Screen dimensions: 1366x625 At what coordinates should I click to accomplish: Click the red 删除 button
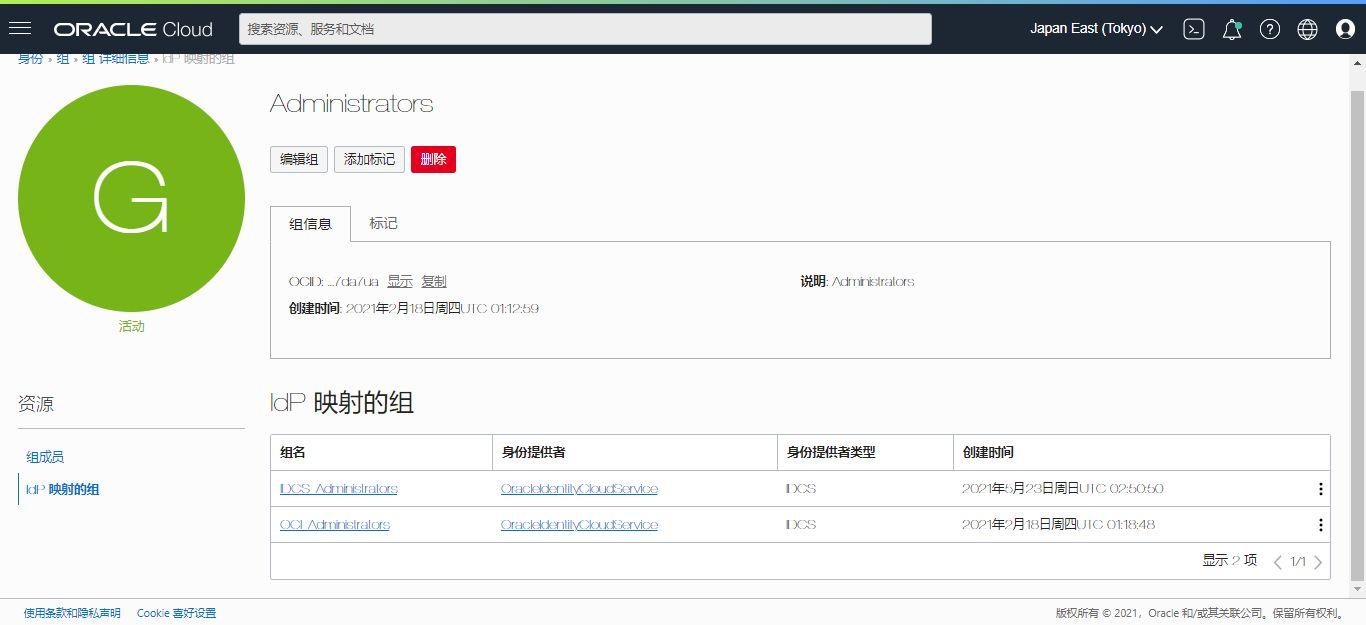[433, 159]
